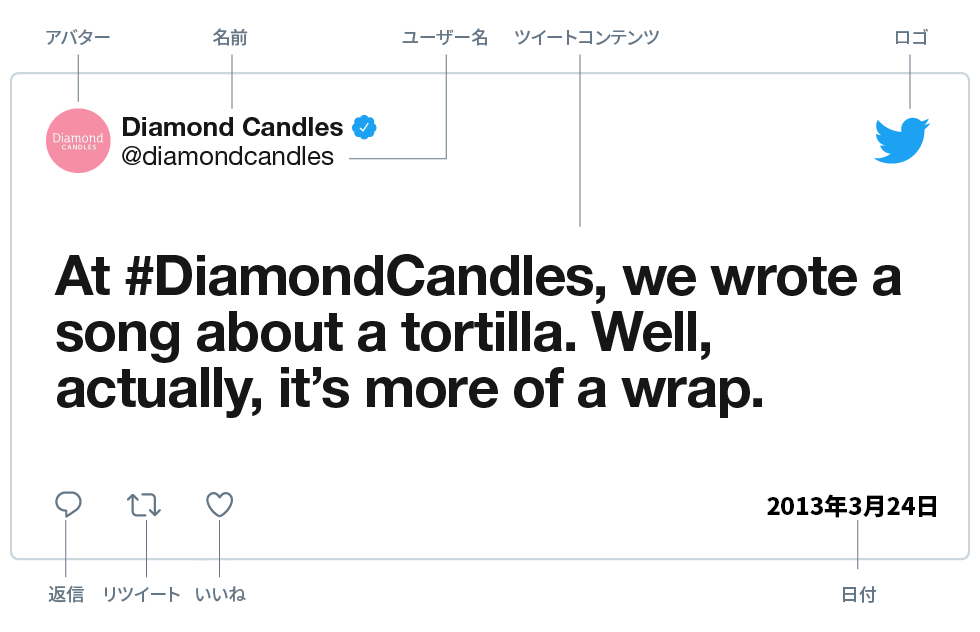Click the blue verified checkmark badge
Screen dimensions: 980x632
pos(364,127)
